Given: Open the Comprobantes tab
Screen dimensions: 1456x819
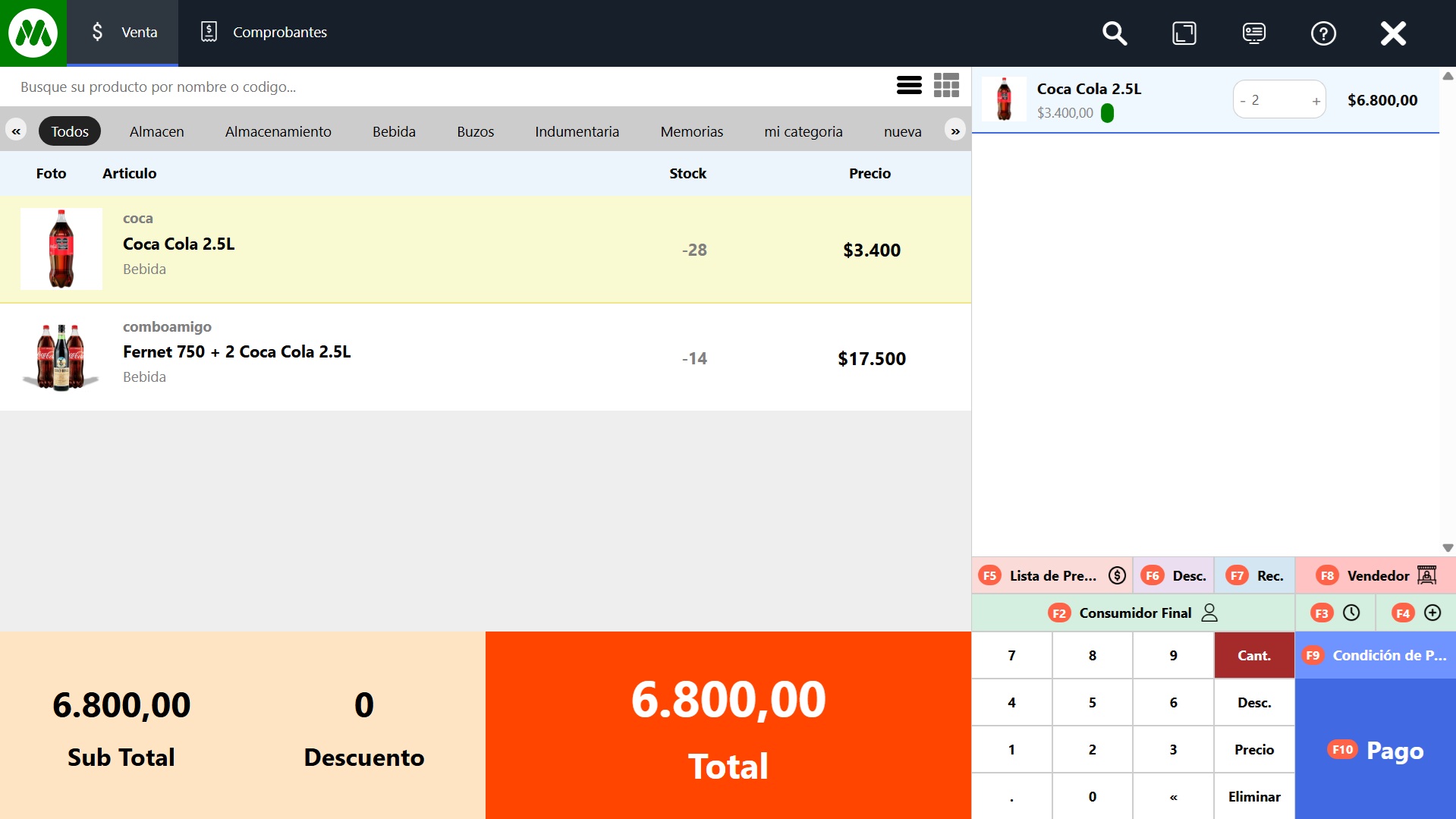Looking at the screenshot, I should (x=264, y=33).
